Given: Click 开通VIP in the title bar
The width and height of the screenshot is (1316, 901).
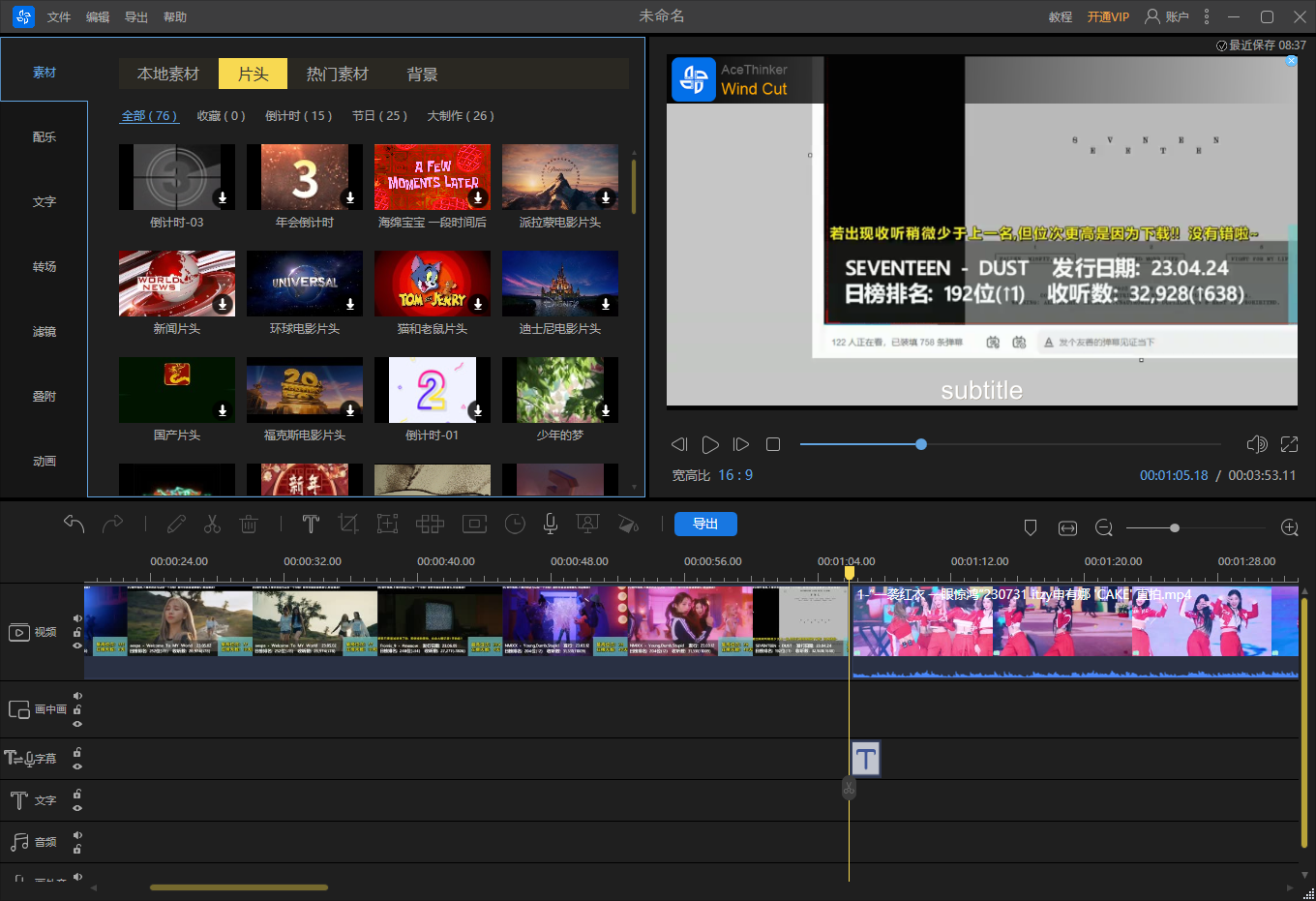Looking at the screenshot, I should pyautogui.click(x=1108, y=17).
